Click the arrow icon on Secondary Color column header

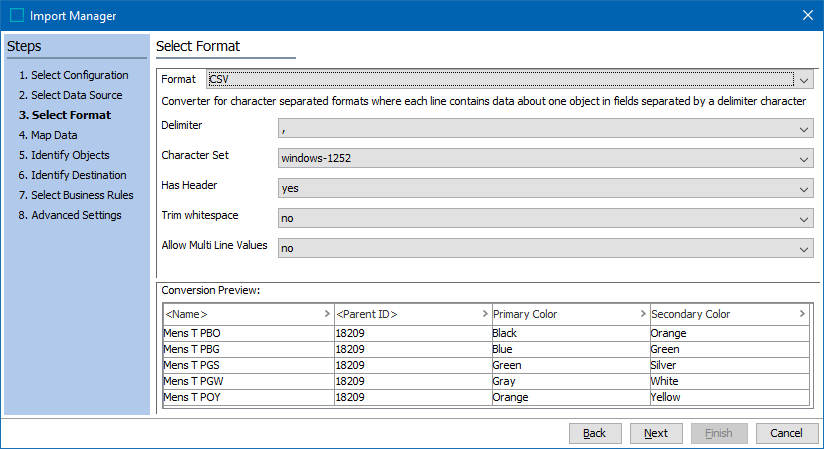pyautogui.click(x=802, y=314)
